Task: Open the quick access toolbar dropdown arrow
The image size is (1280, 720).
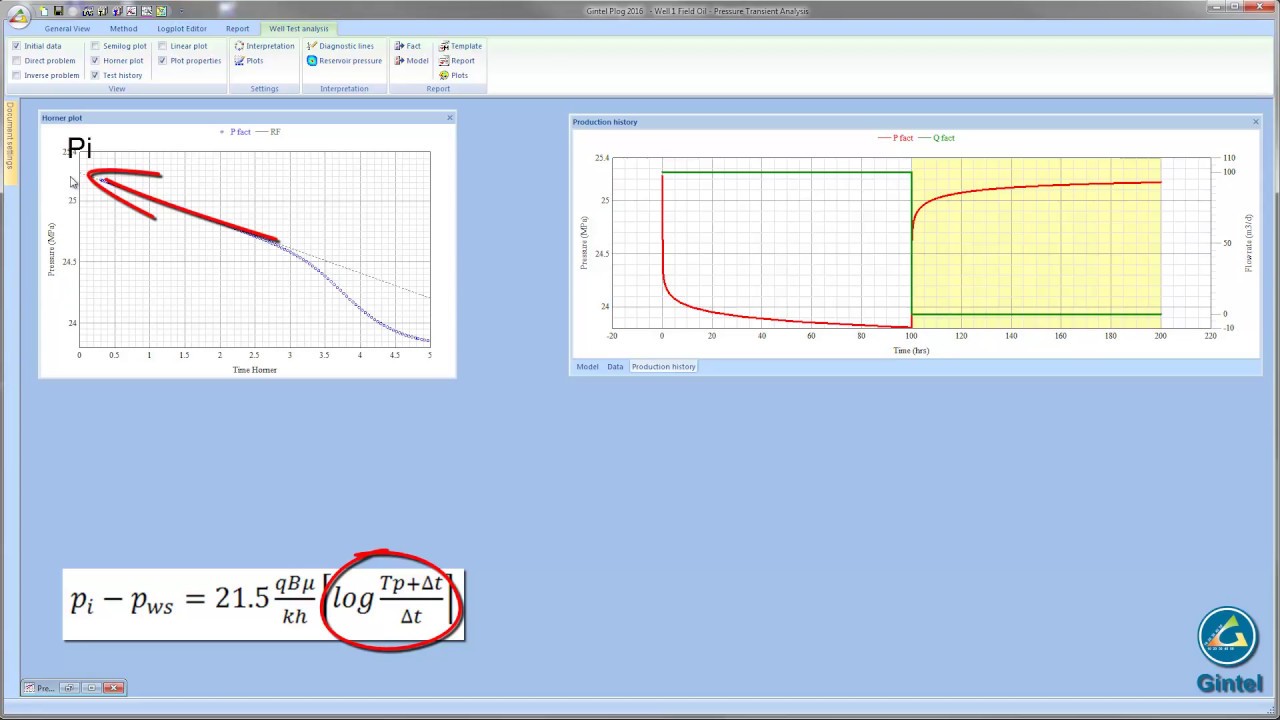Action: click(181, 11)
